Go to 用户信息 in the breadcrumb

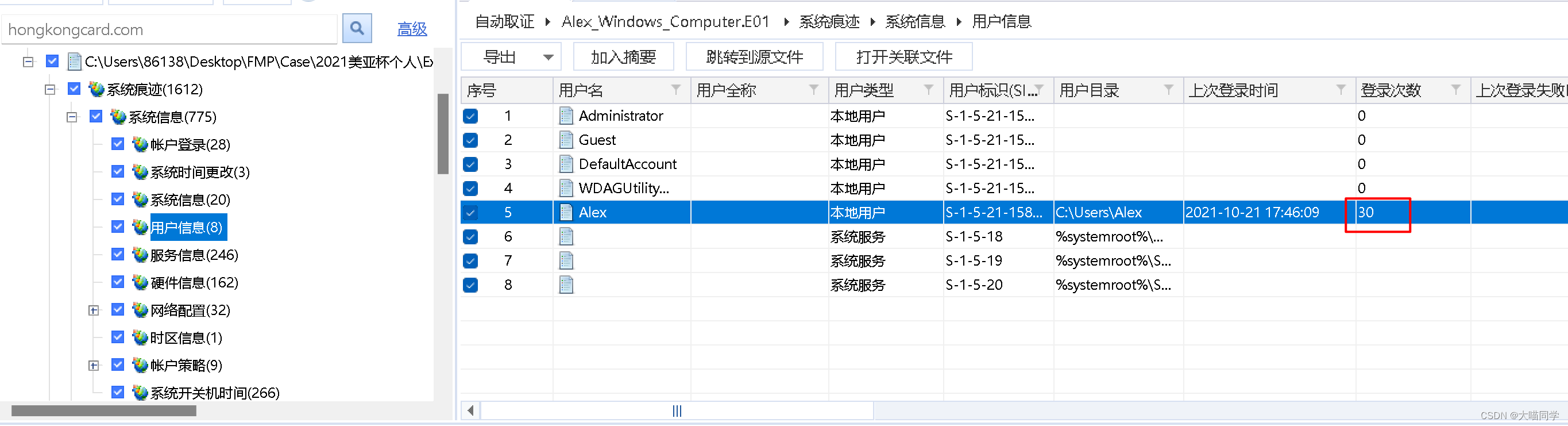click(x=1001, y=22)
